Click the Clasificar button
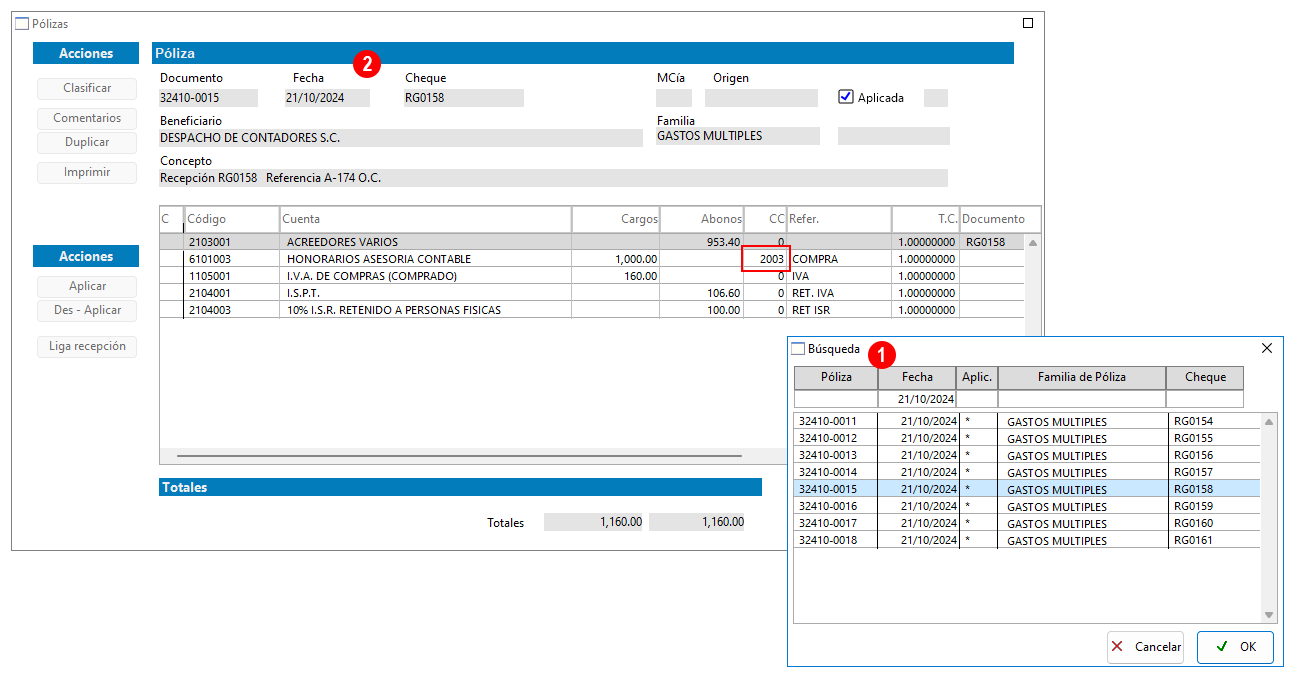This screenshot has height=679, width=1298. coord(87,88)
